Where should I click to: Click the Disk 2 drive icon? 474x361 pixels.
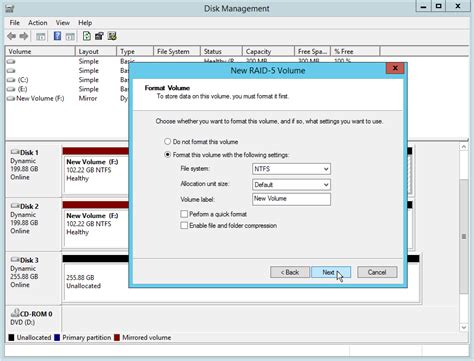[x=15, y=206]
